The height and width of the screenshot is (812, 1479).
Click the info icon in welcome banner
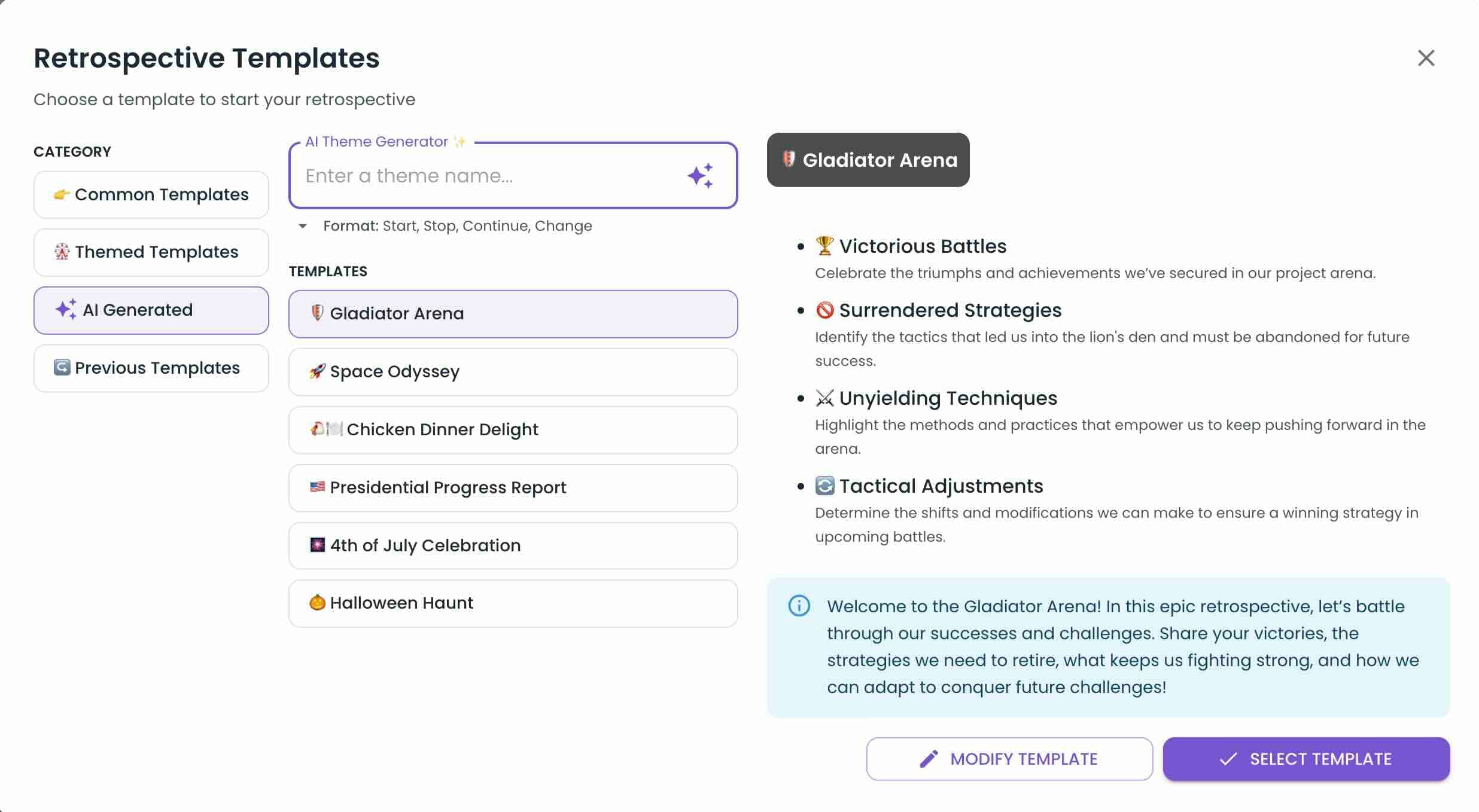pos(799,606)
